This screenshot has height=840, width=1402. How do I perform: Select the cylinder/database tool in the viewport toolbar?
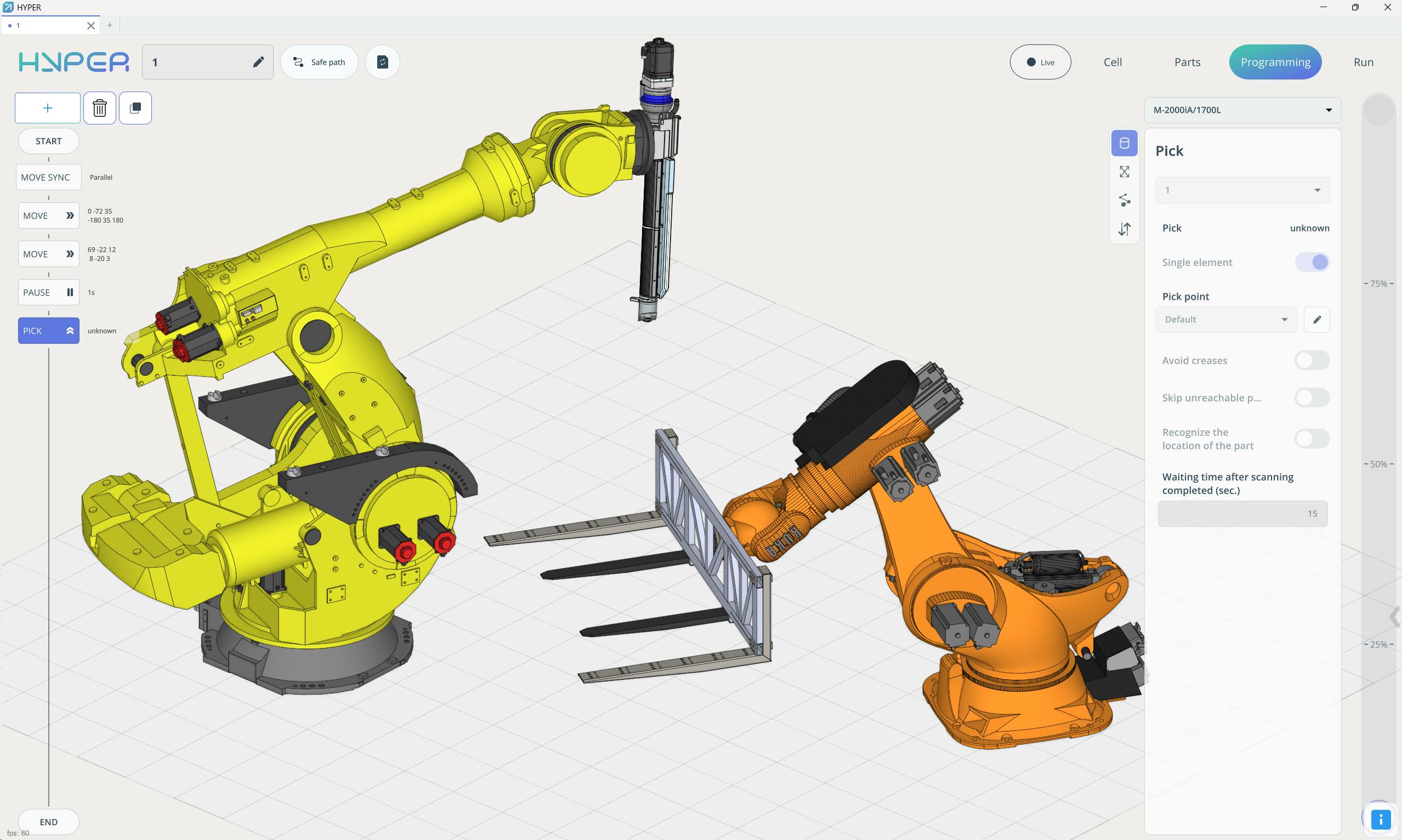point(1124,143)
